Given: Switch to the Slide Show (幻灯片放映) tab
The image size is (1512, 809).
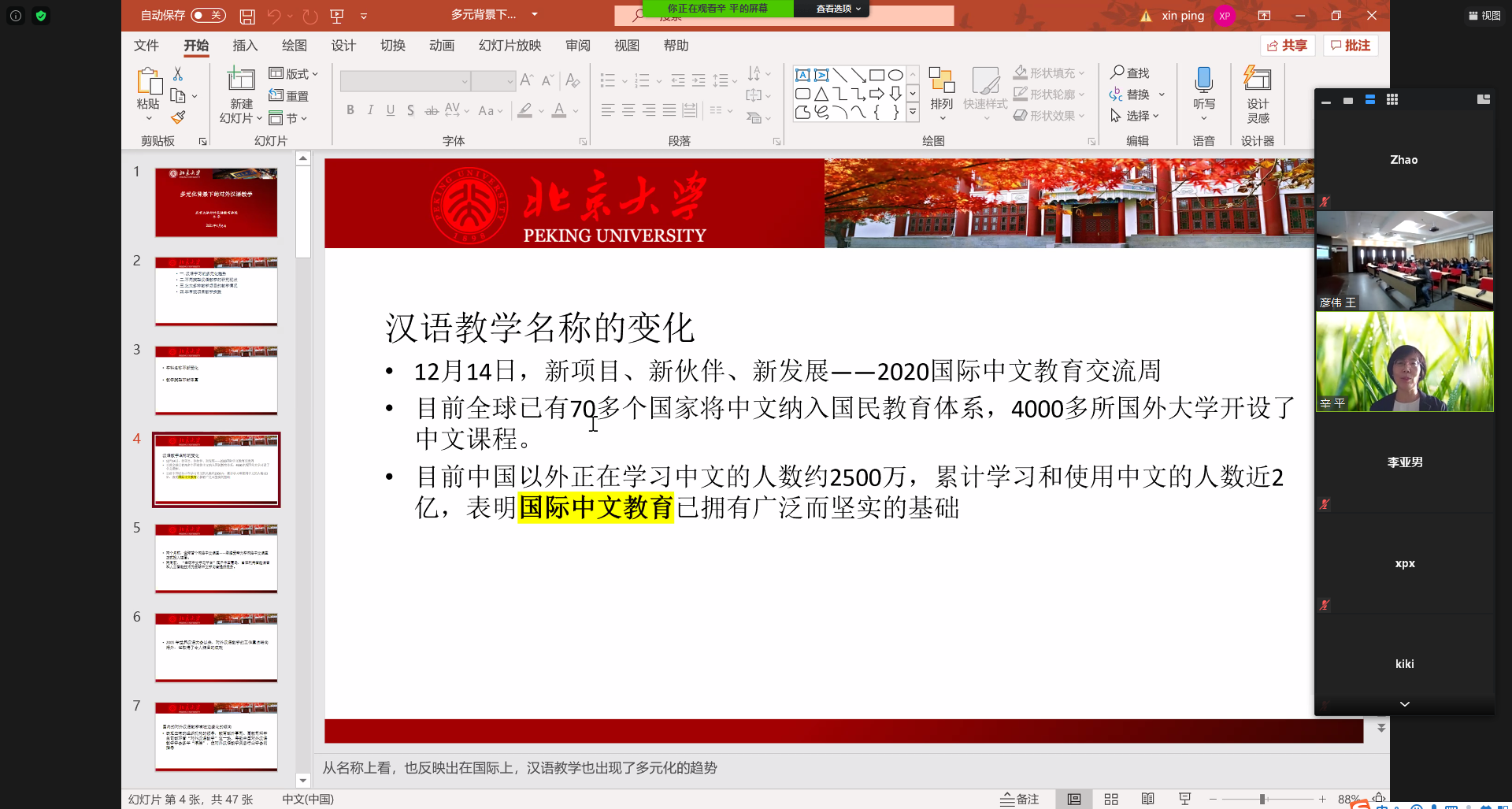Looking at the screenshot, I should click(510, 46).
